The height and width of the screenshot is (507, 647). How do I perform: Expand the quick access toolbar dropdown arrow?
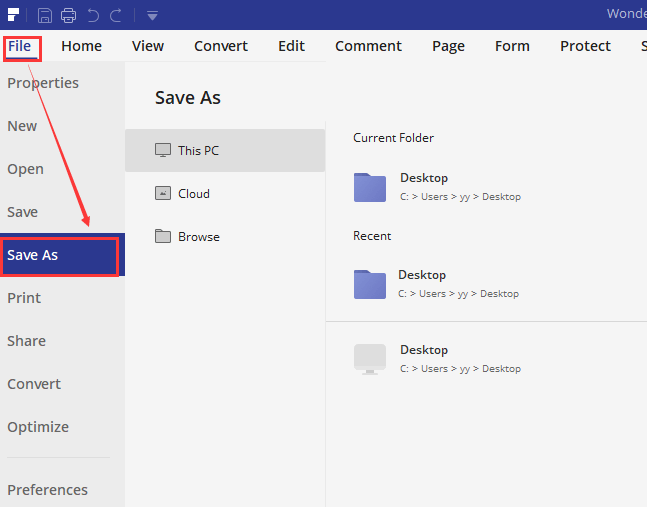coord(152,15)
